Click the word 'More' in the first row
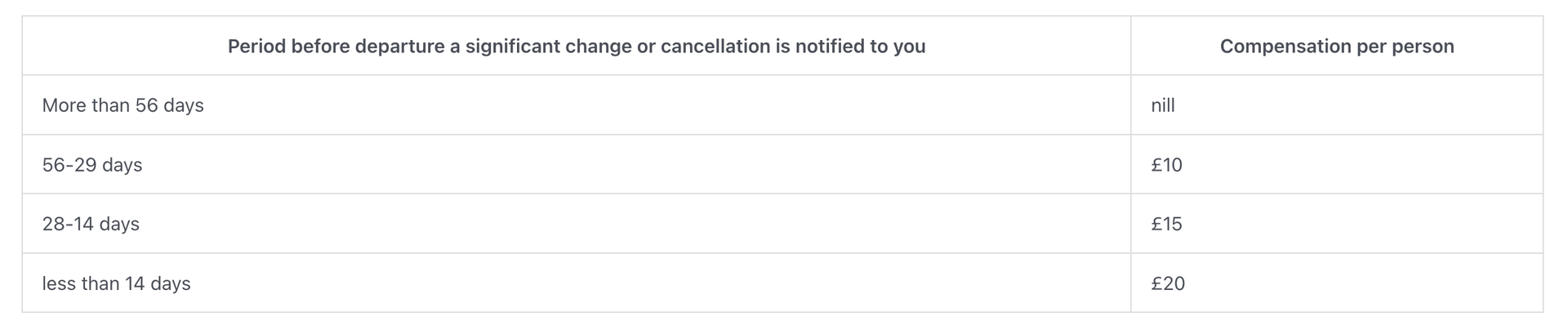The image size is (1568, 330). [x=63, y=105]
